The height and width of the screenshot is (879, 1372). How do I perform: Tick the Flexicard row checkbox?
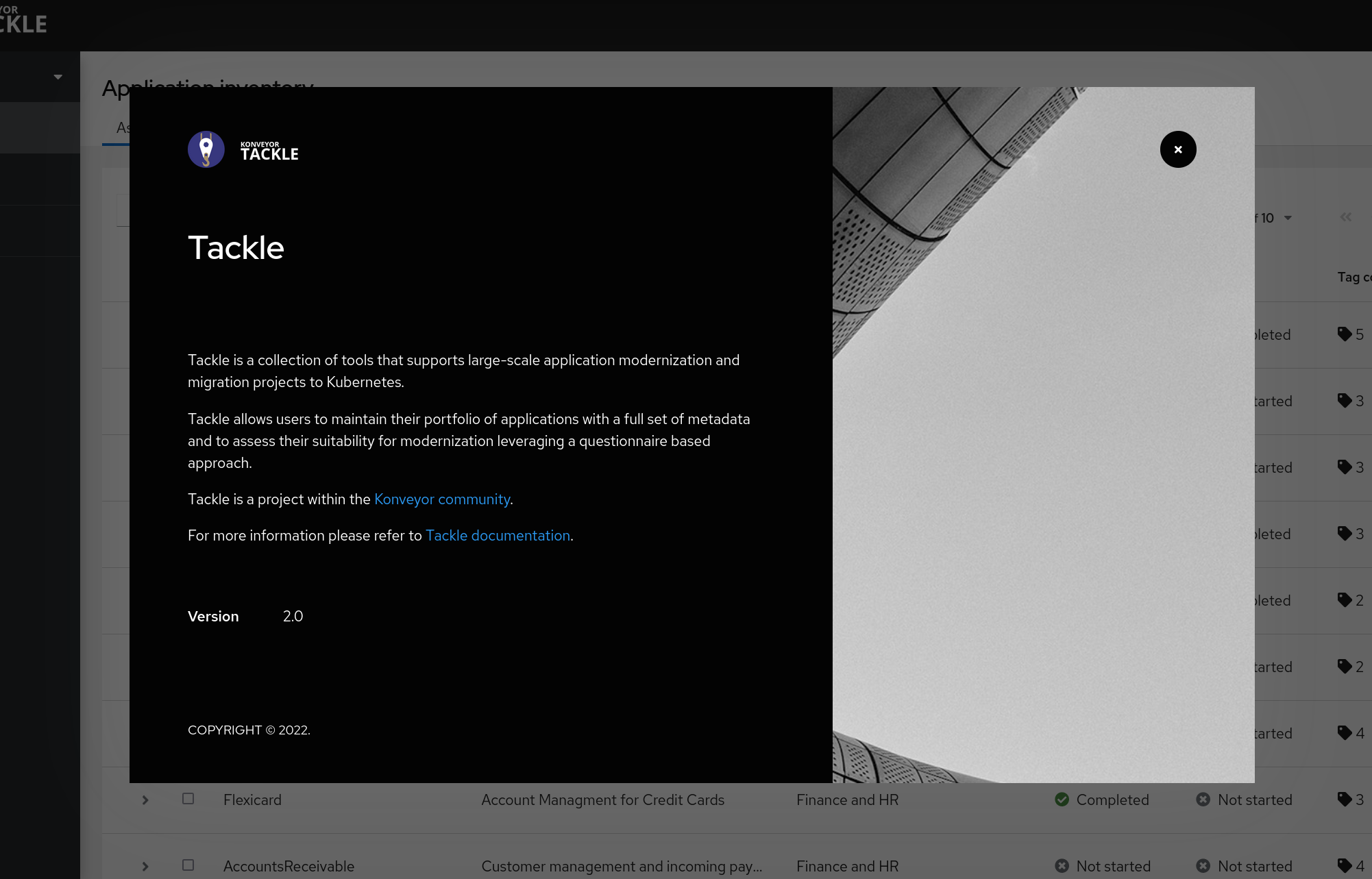[x=188, y=799]
